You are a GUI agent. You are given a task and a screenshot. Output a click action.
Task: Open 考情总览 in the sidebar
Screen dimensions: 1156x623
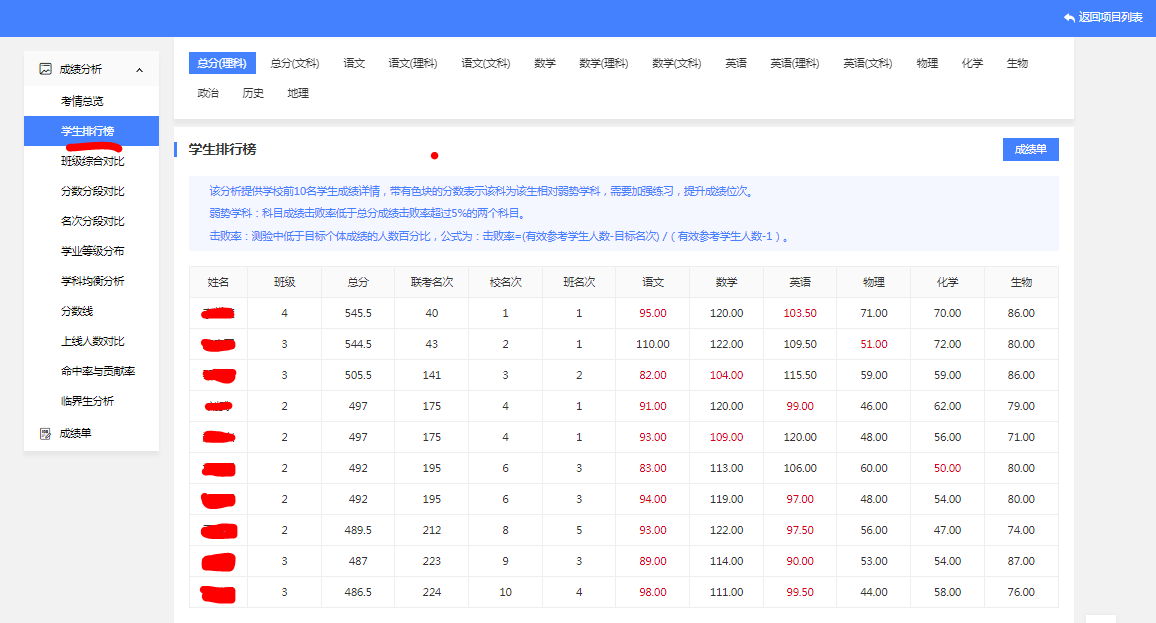coord(82,101)
